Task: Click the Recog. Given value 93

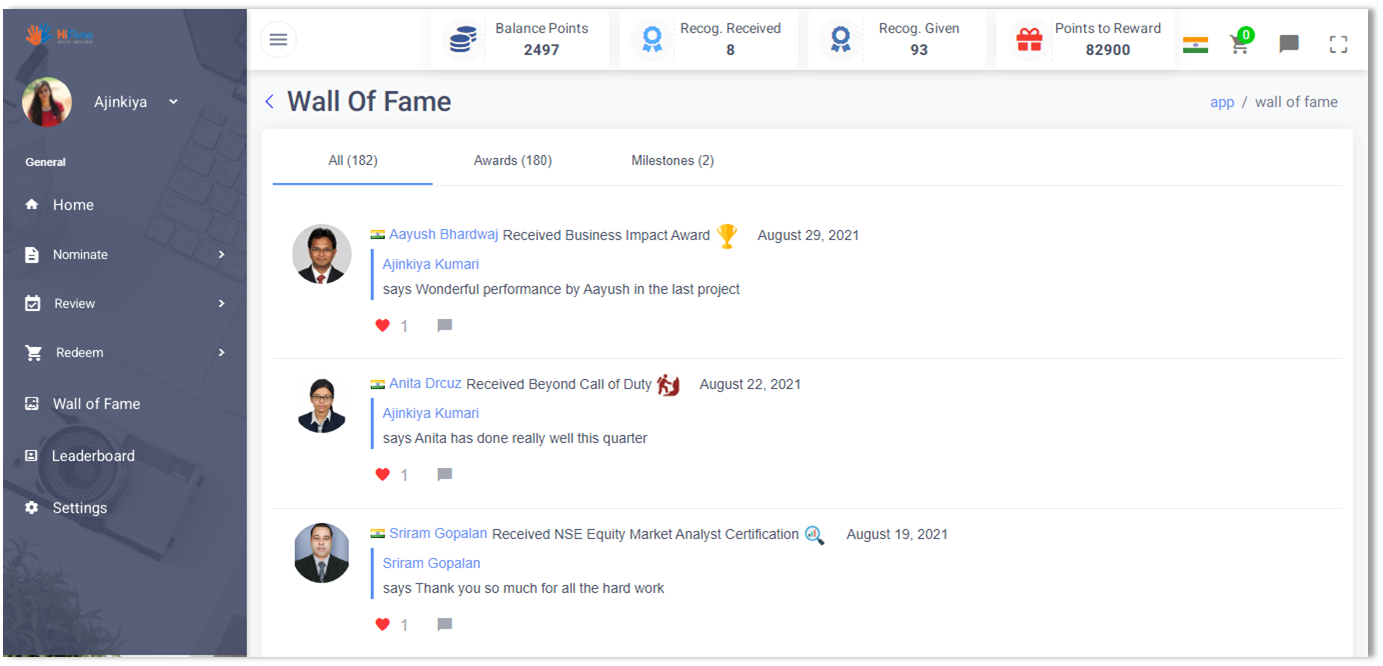Action: pyautogui.click(x=919, y=49)
